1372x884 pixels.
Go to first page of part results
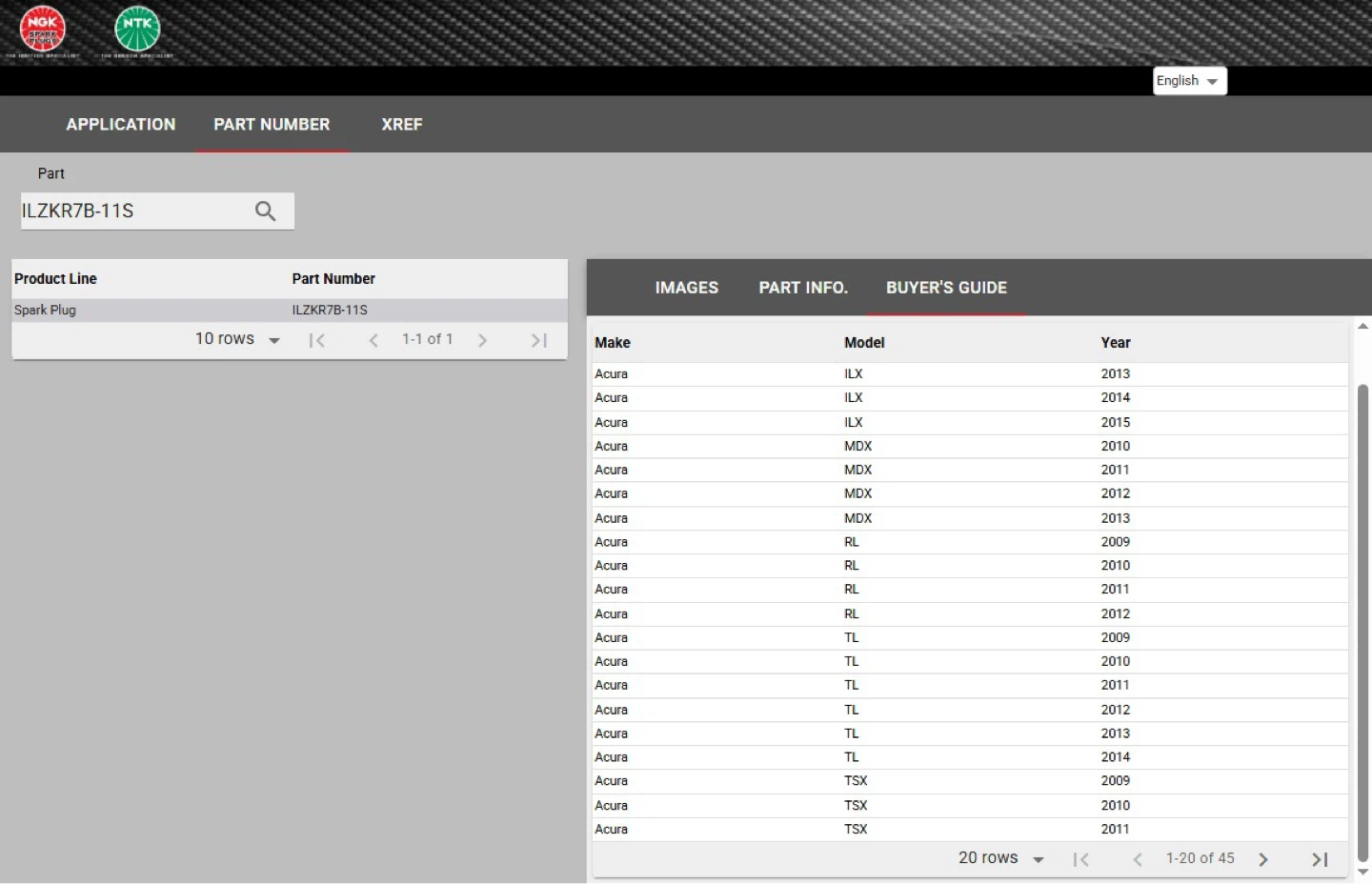[x=317, y=340]
